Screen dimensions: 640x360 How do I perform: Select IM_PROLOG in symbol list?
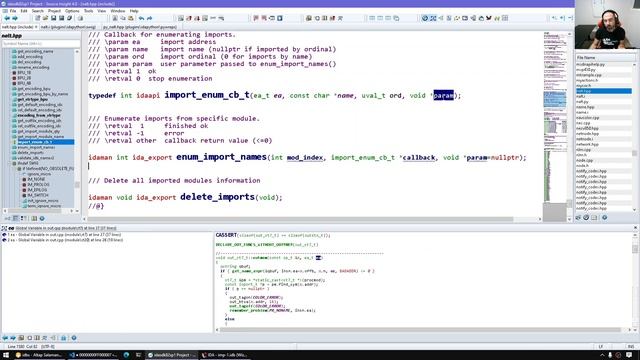point(38,184)
